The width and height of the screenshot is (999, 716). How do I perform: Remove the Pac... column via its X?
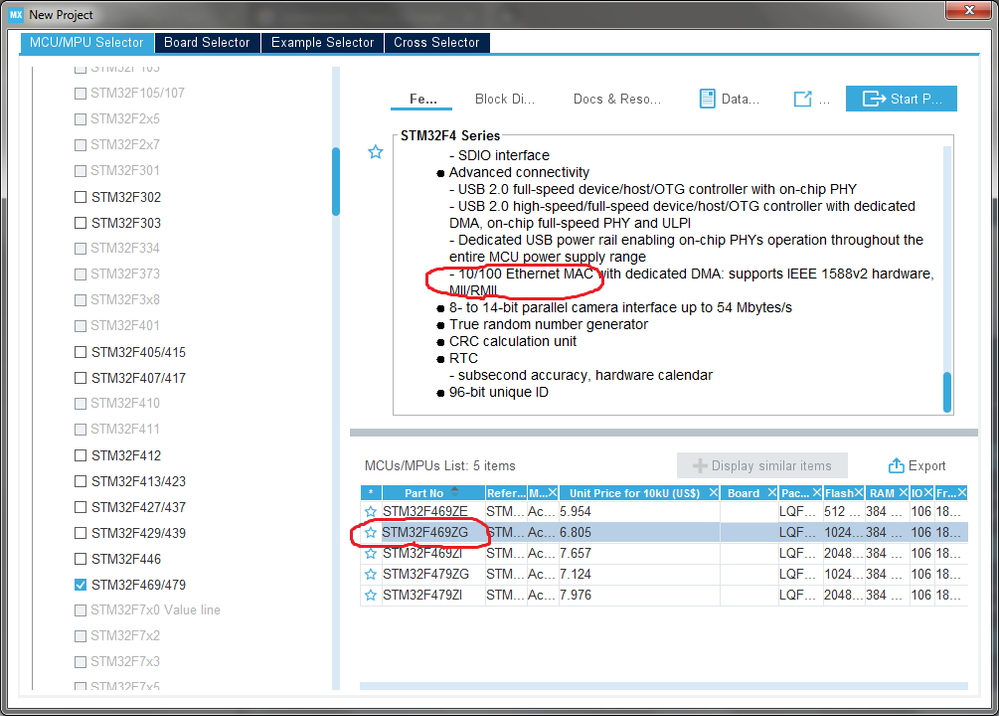[x=817, y=492]
